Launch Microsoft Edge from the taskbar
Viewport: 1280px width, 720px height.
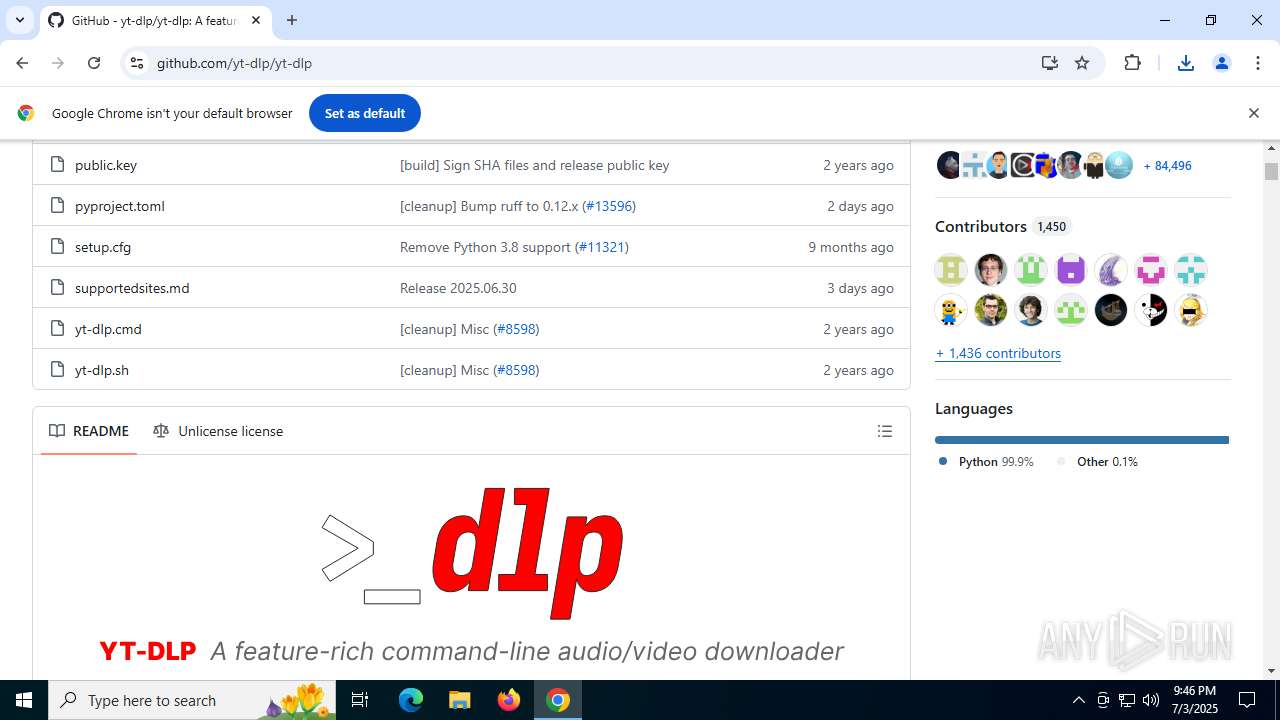411,700
